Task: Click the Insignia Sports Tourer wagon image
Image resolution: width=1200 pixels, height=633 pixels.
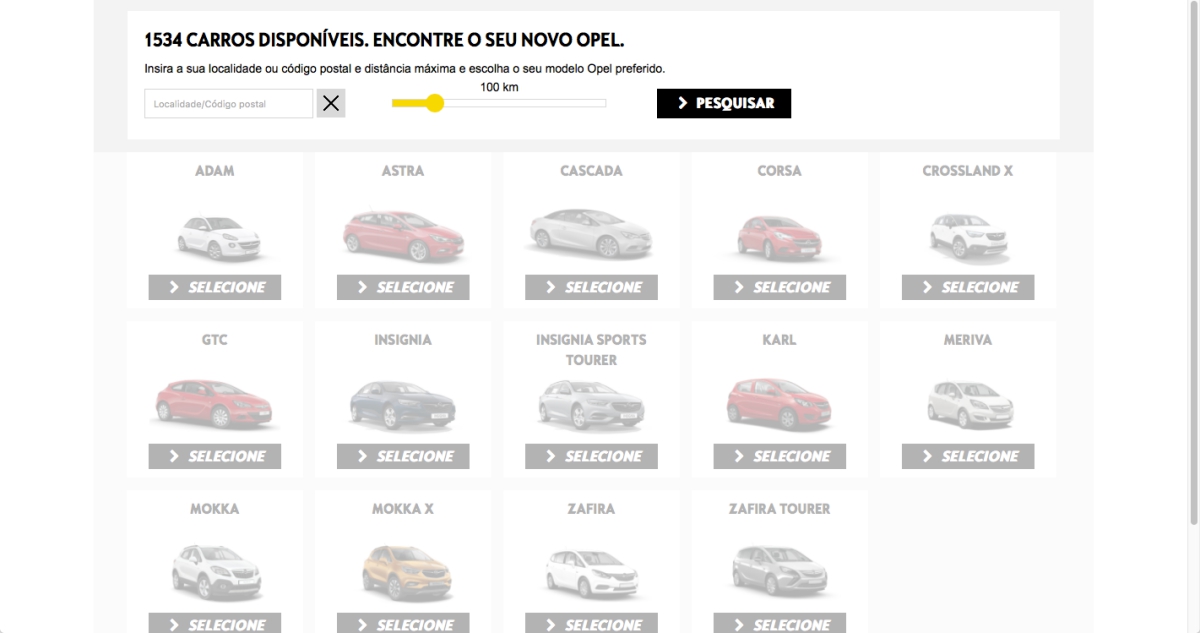Action: coord(591,405)
